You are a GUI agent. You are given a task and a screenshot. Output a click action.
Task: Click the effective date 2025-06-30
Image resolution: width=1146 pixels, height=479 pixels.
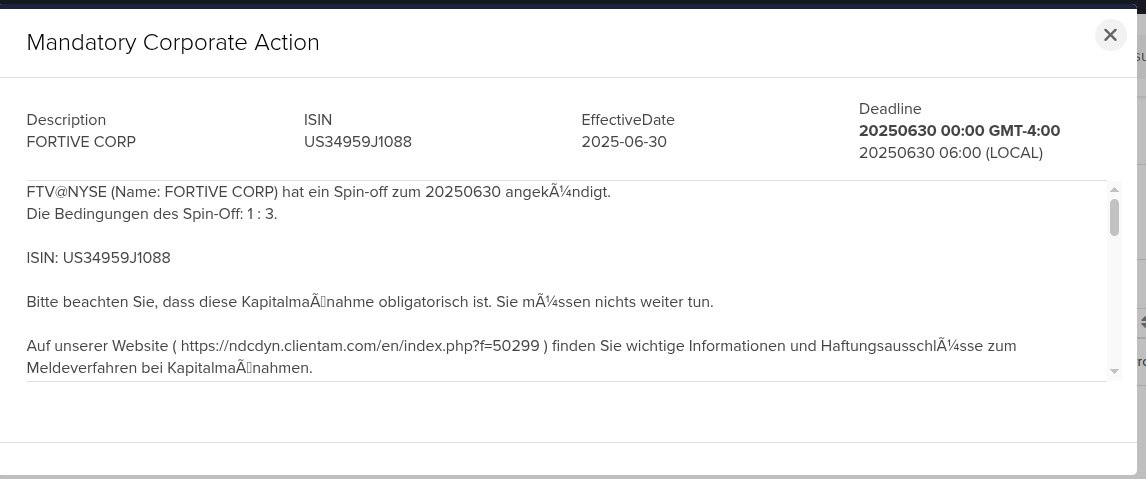pos(624,142)
